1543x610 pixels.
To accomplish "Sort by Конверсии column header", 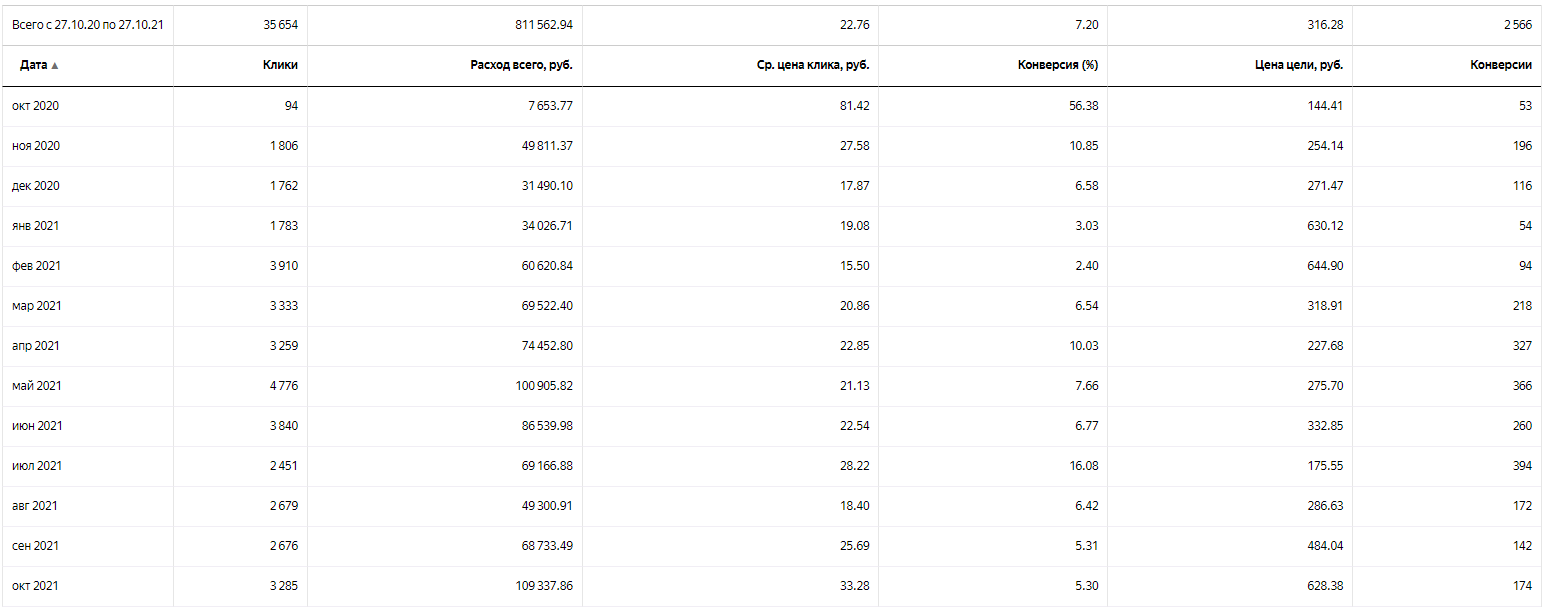I will coord(1500,65).
